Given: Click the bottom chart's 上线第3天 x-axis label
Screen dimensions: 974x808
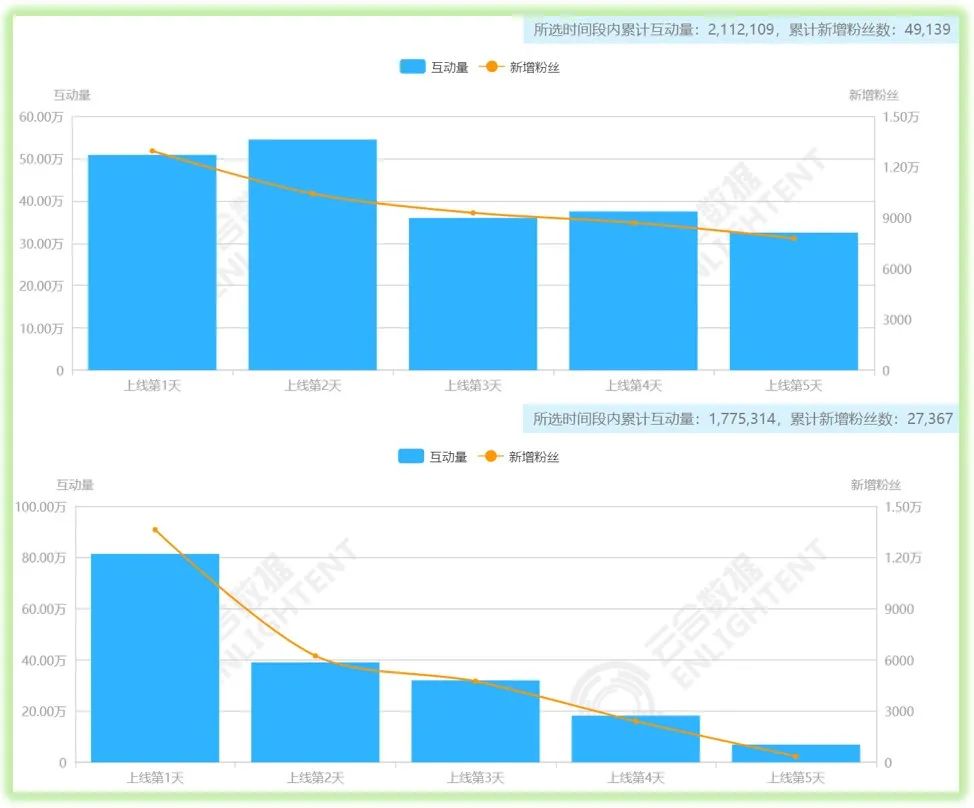Looking at the screenshot, I should pyautogui.click(x=475, y=777).
